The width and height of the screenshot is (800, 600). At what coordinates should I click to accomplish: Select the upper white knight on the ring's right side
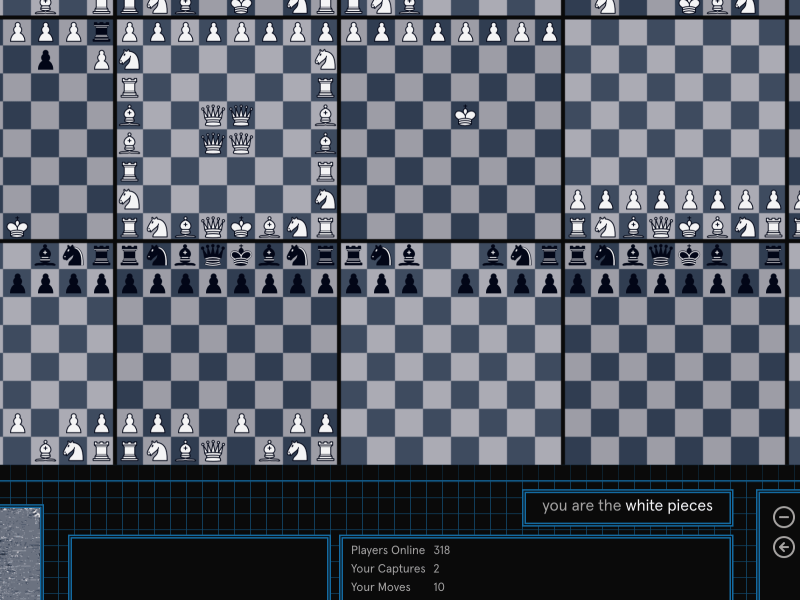[325, 60]
